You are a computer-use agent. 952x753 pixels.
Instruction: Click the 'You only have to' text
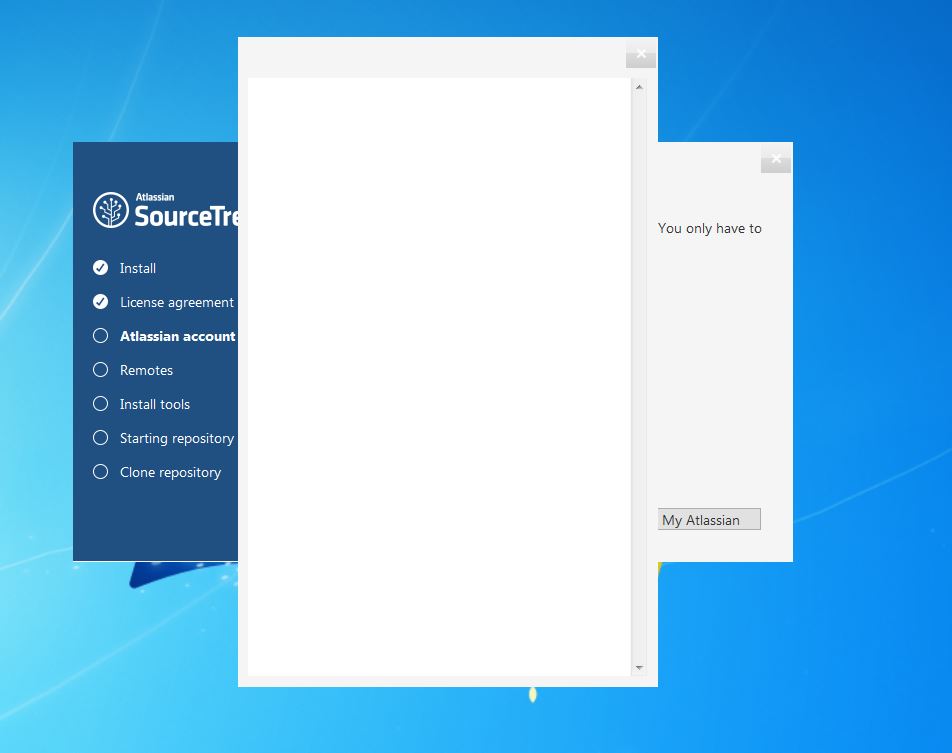pos(710,229)
